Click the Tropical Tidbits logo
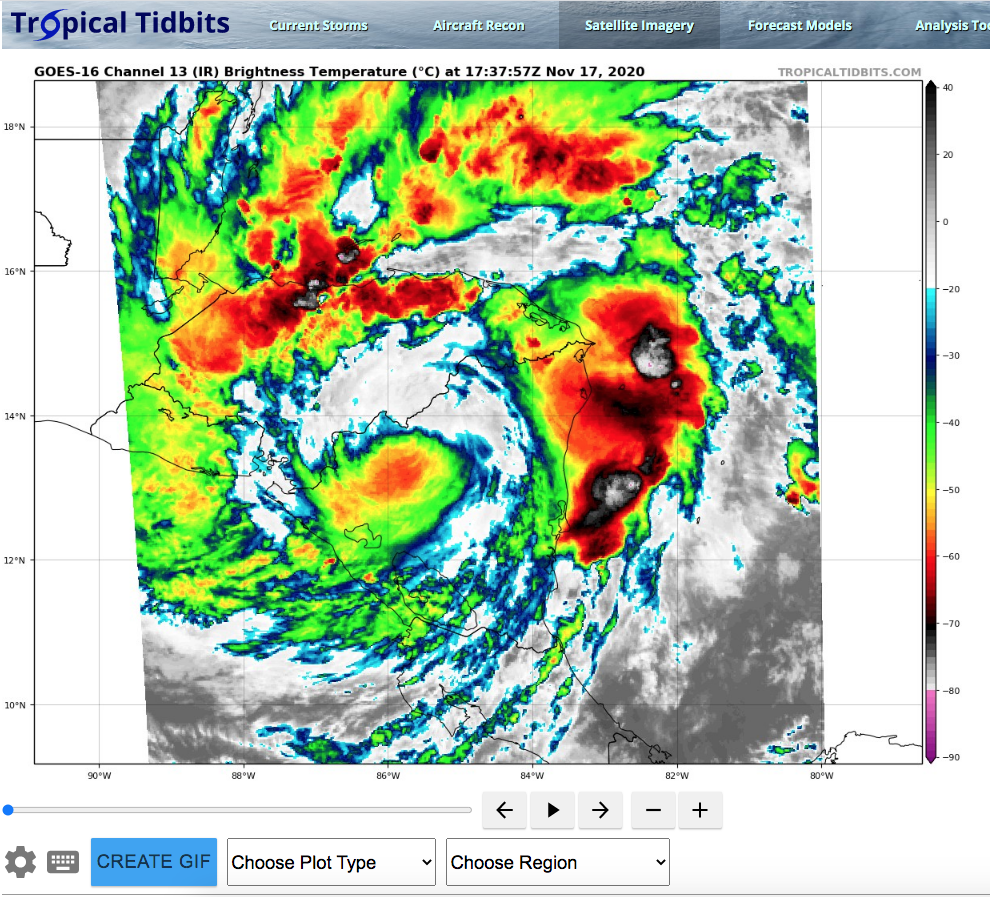This screenshot has height=897, width=990. pyautogui.click(x=120, y=24)
